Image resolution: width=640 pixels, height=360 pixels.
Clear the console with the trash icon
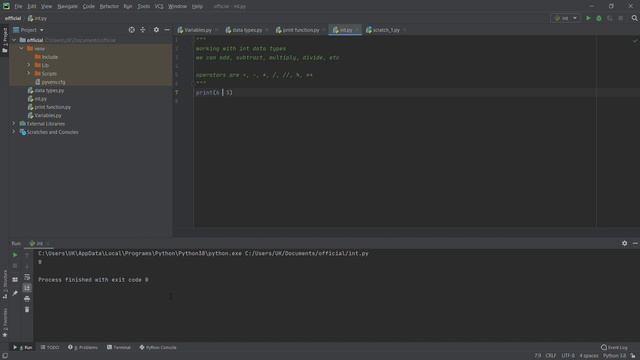point(27,309)
